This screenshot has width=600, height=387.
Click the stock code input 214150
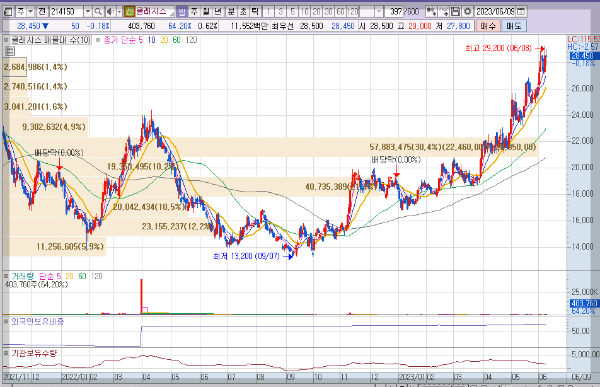(66, 12)
